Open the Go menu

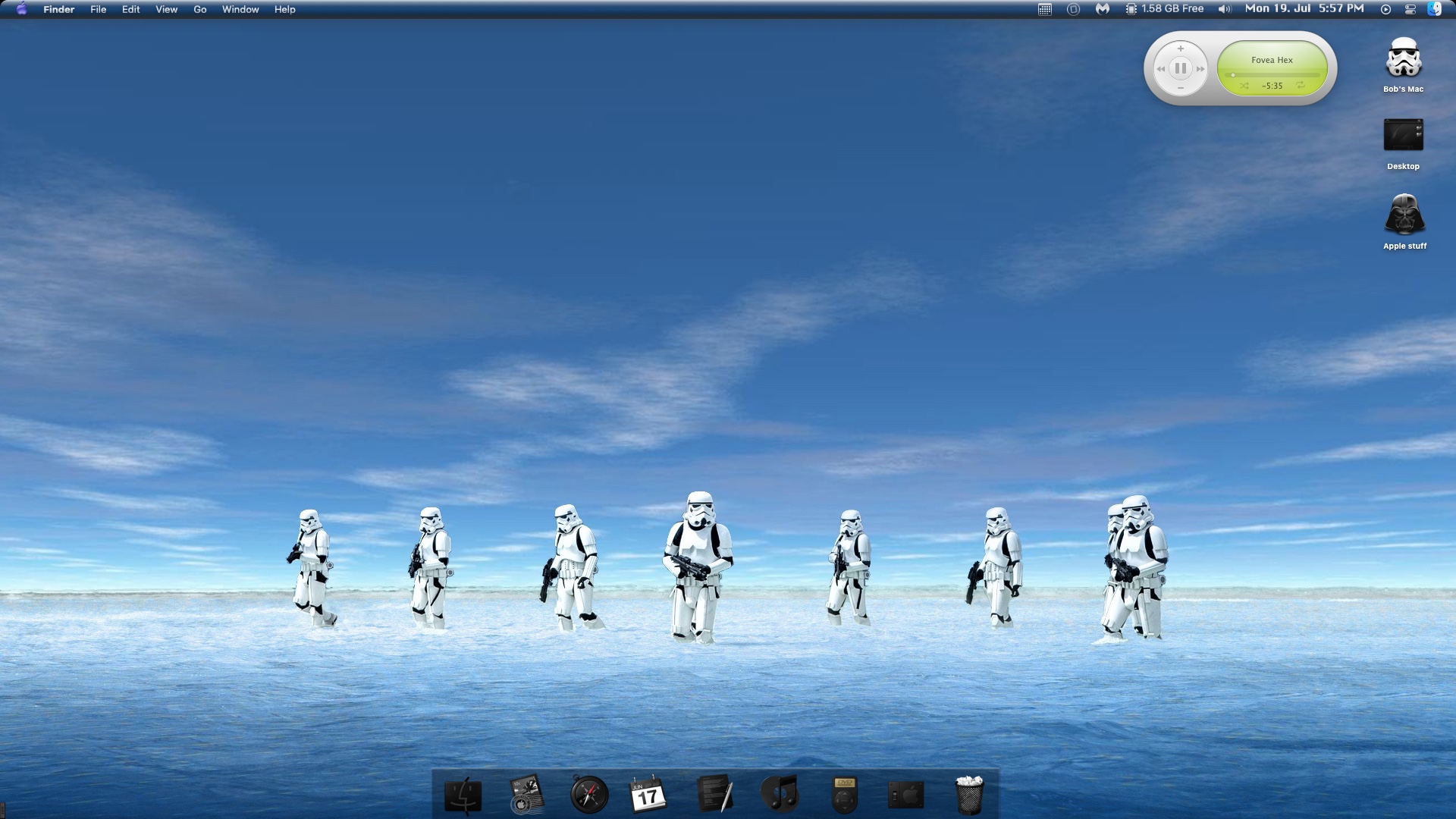coord(199,9)
